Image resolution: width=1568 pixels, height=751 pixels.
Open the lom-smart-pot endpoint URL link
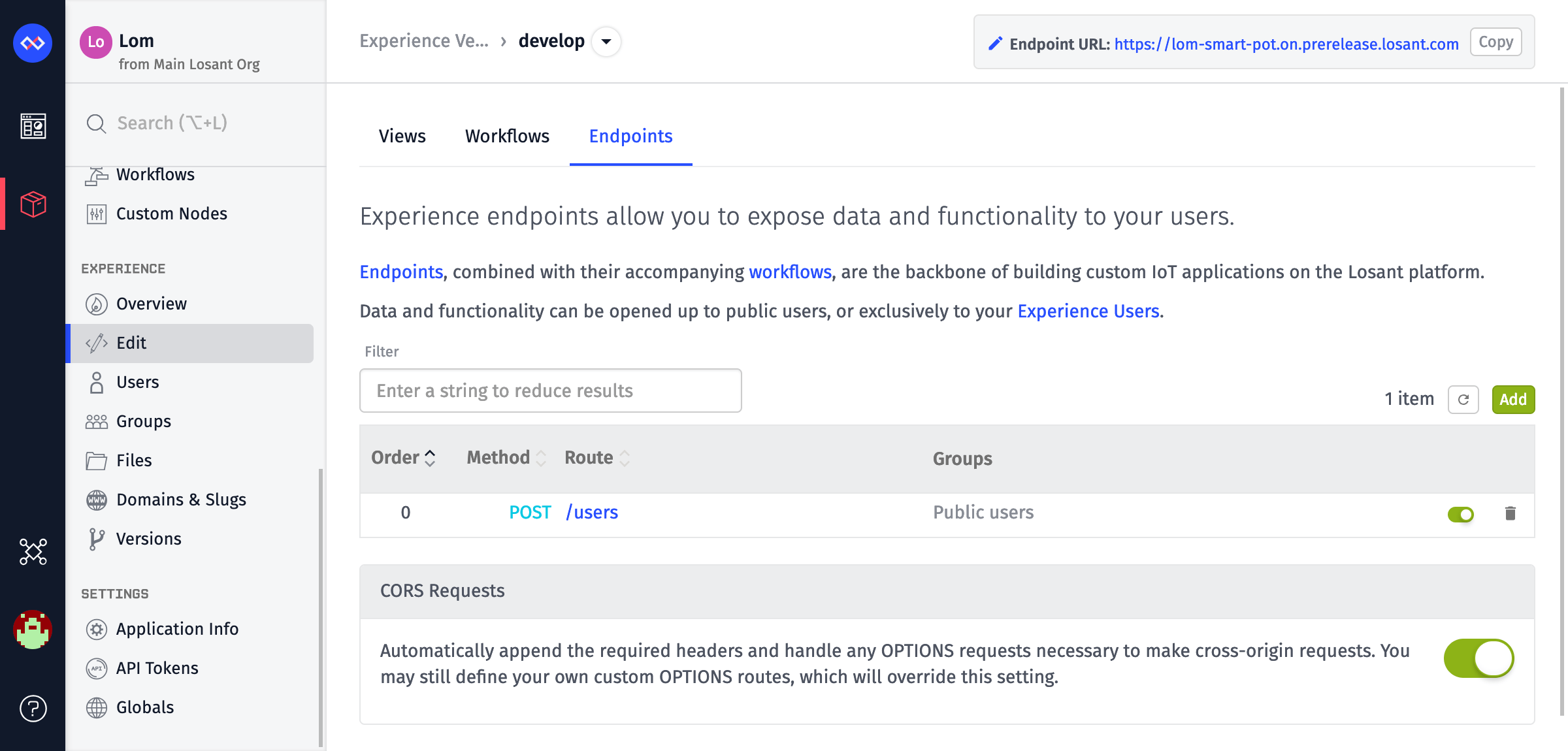(1286, 44)
